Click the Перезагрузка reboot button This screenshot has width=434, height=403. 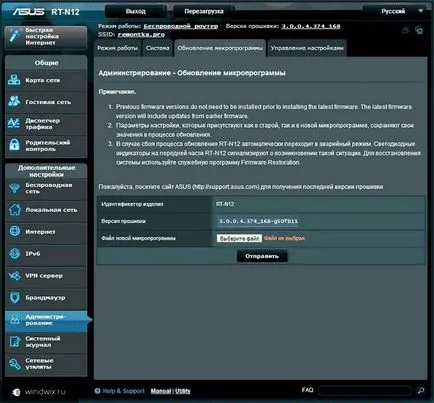coord(204,11)
